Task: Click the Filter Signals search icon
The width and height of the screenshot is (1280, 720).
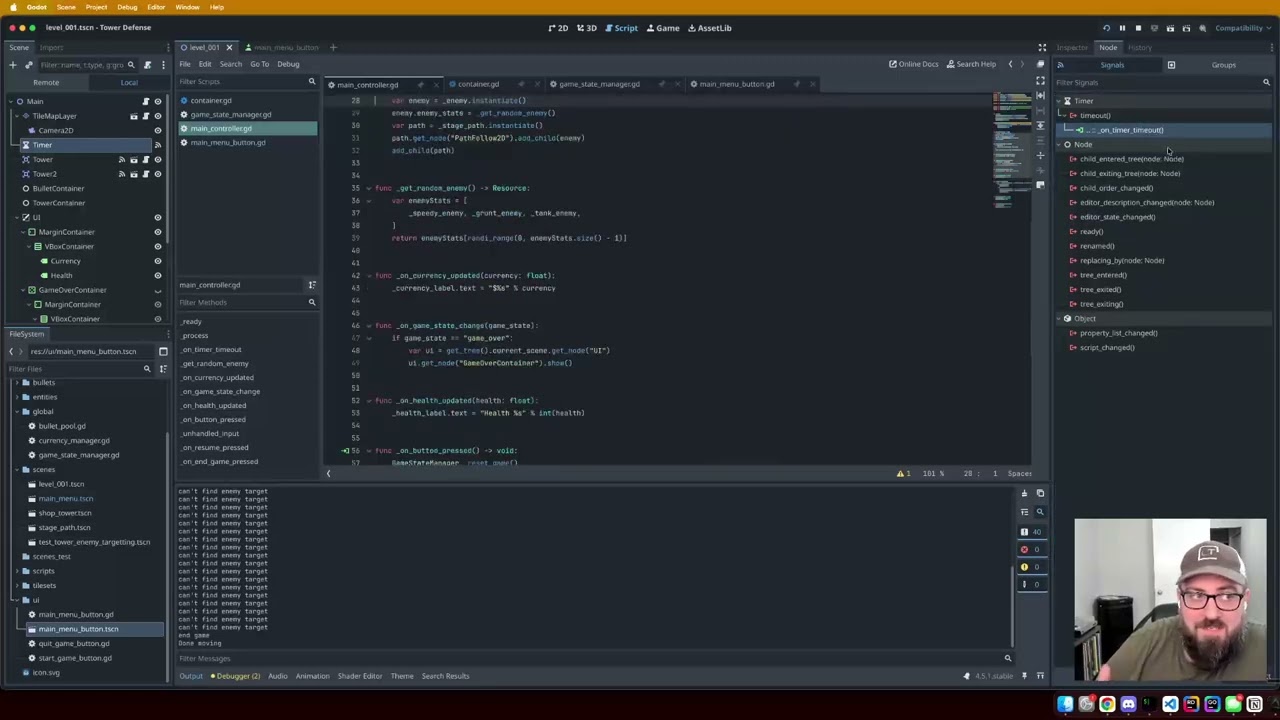Action: 1266,83
